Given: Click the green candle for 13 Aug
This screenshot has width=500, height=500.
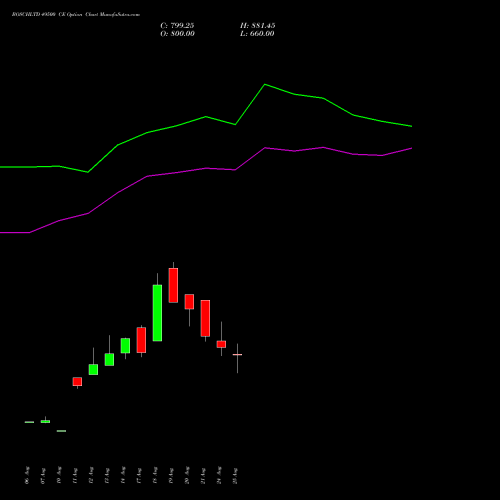Looking at the screenshot, I should [109, 359].
